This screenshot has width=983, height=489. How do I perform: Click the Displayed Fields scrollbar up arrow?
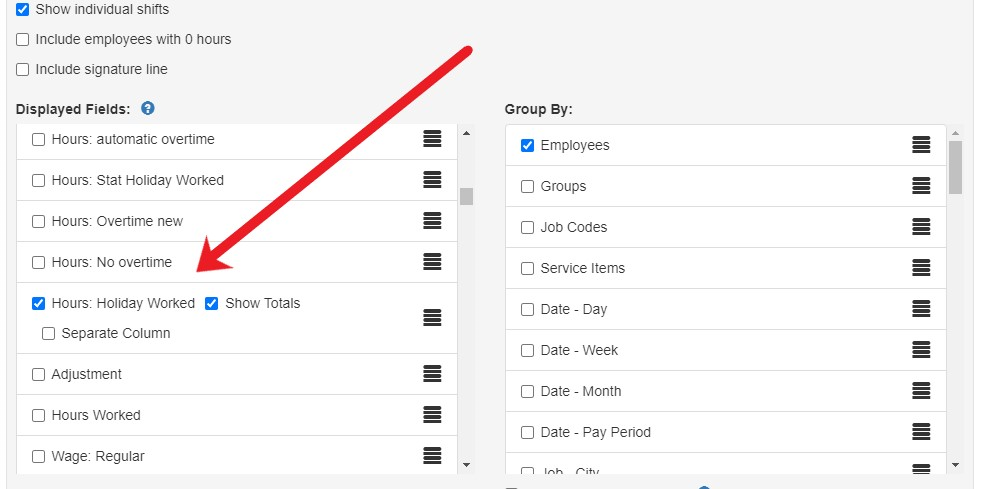466,133
